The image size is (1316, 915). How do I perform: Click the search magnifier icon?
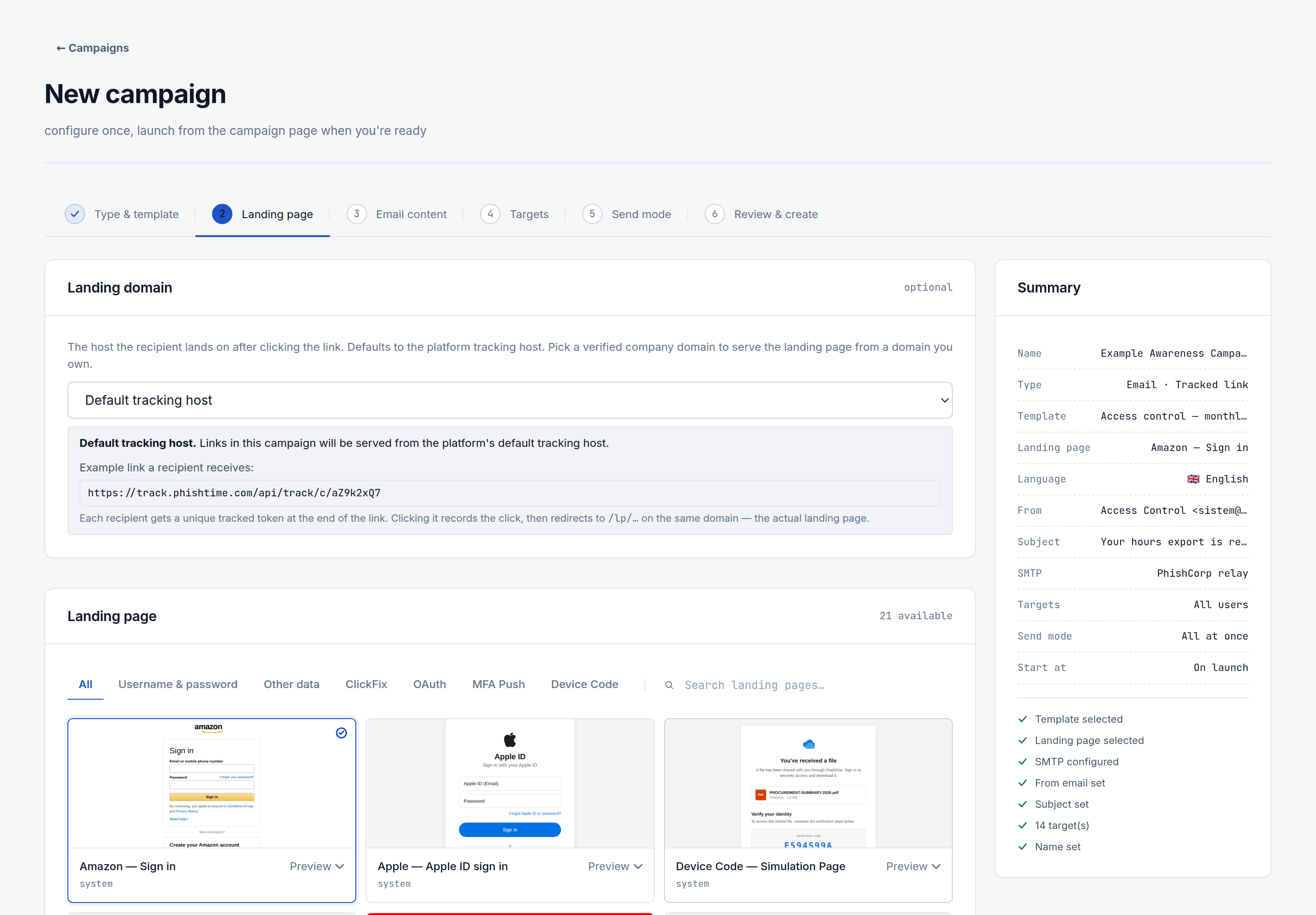pos(669,685)
